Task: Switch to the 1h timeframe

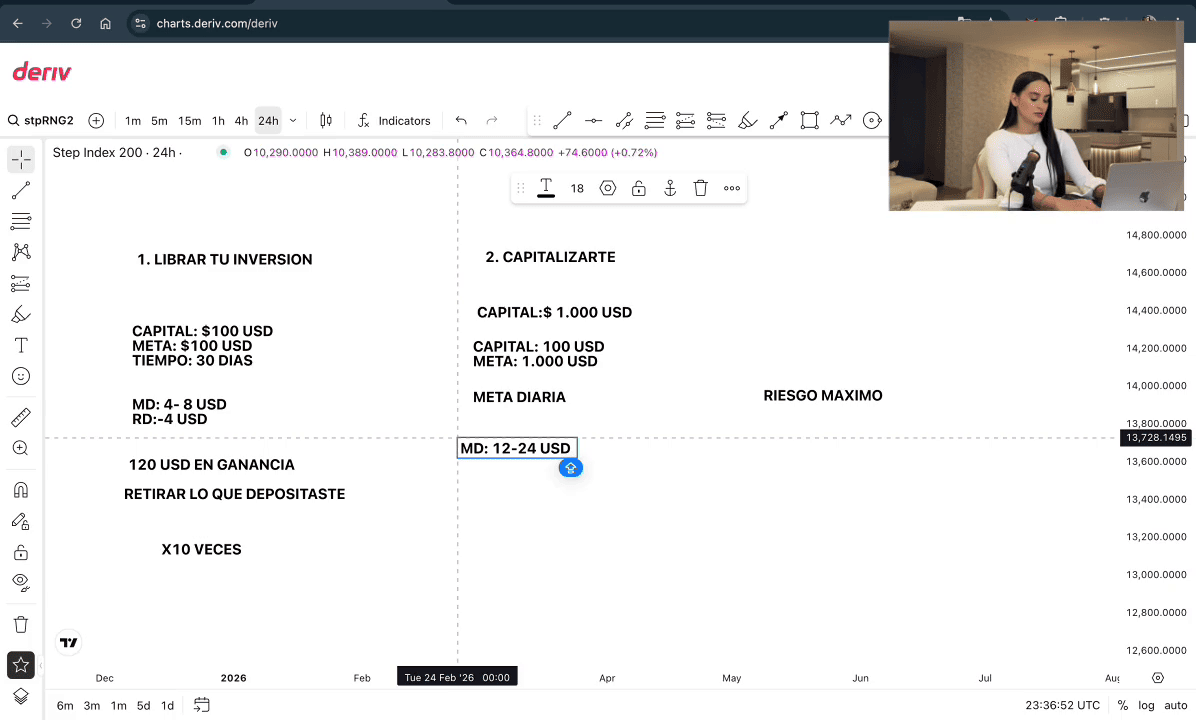Action: point(218,121)
